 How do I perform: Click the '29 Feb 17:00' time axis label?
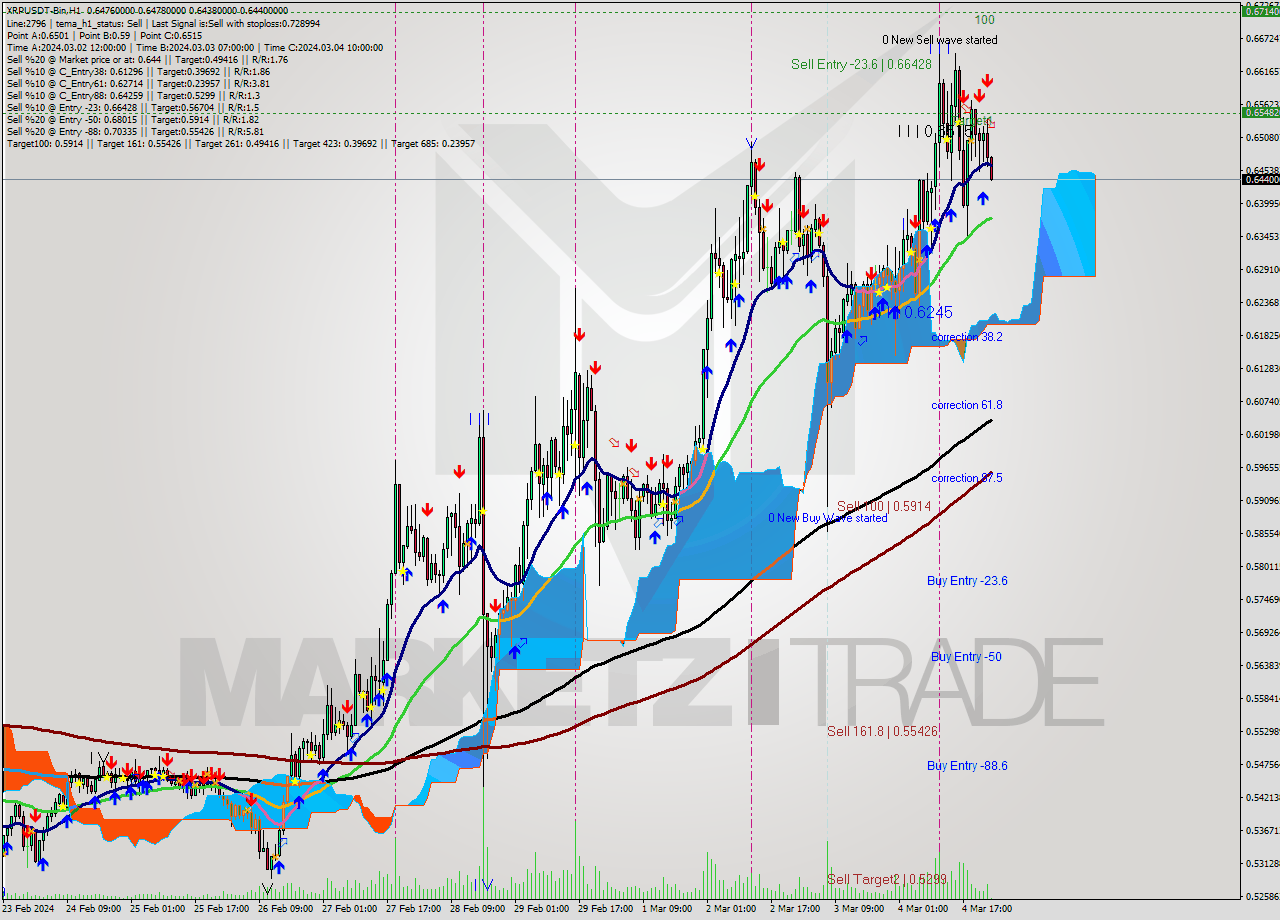coord(606,909)
